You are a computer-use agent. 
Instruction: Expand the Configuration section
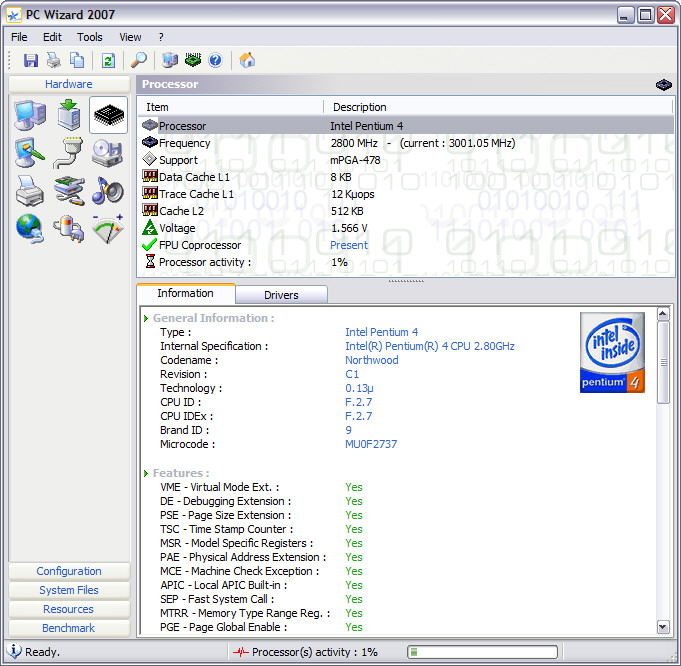tap(69, 571)
